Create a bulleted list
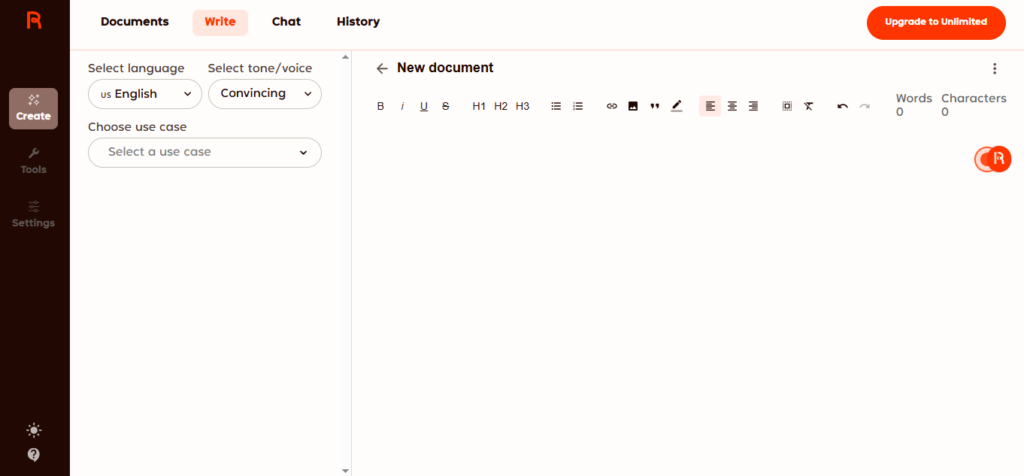Viewport: 1024px width, 476px height. tap(556, 106)
